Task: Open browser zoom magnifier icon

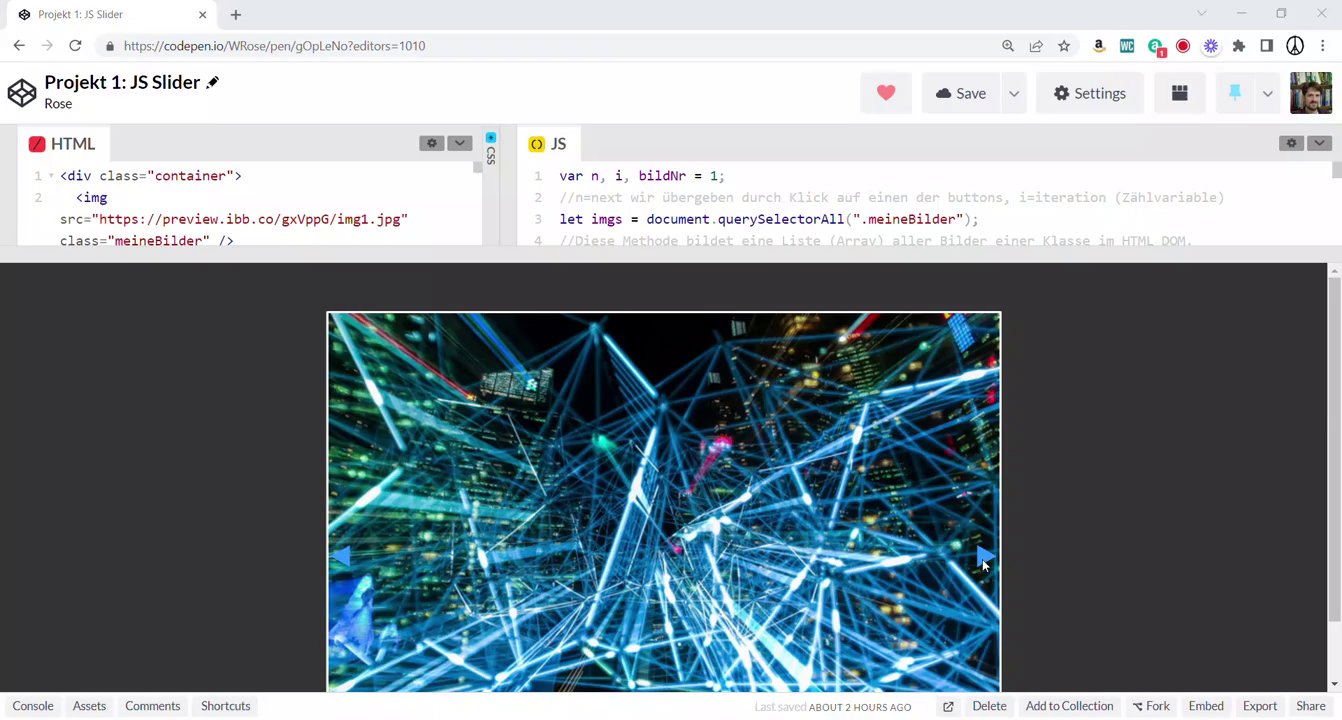Action: click(1008, 46)
